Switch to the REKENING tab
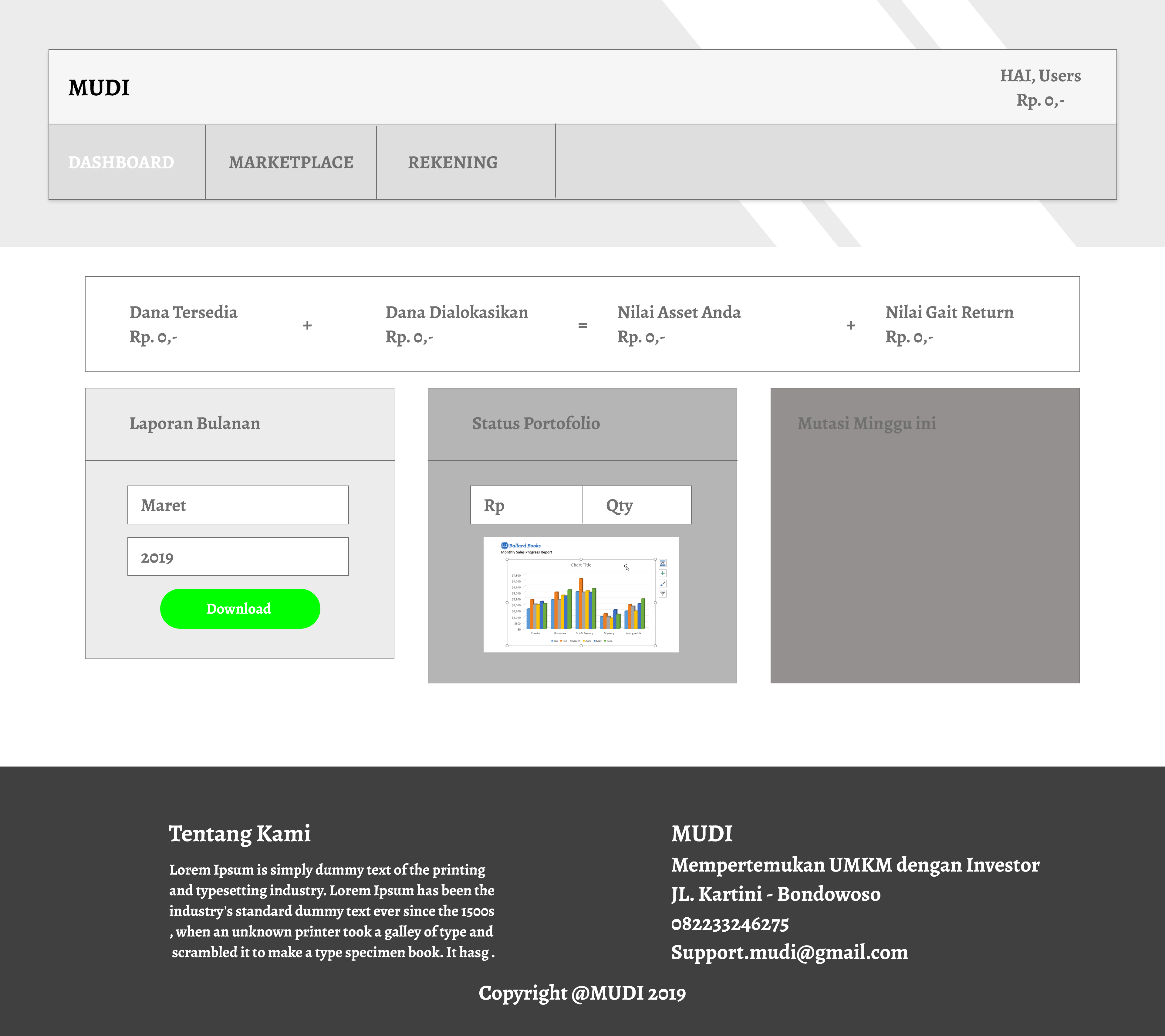This screenshot has width=1165, height=1036. (x=453, y=162)
